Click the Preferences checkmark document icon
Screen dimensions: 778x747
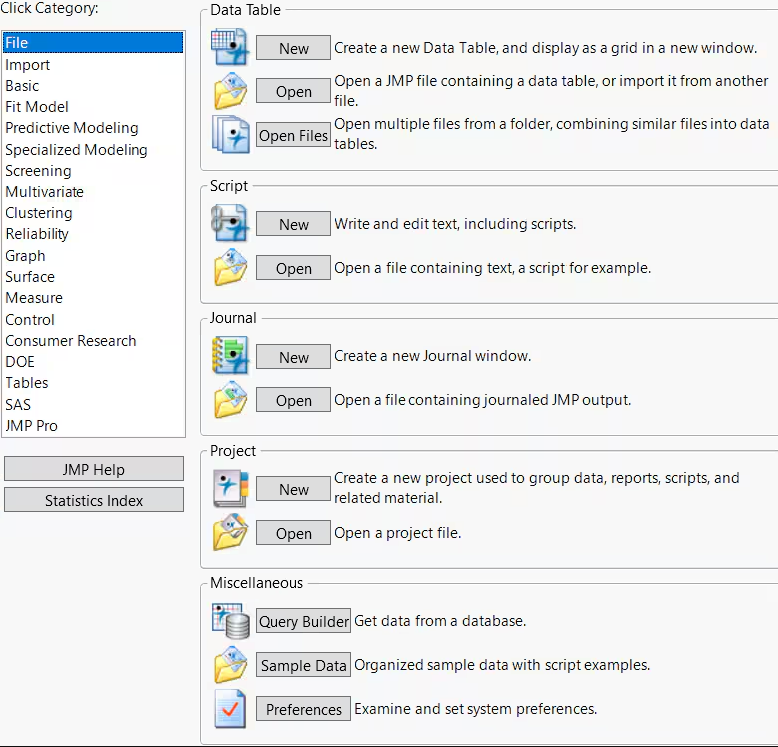click(x=230, y=709)
